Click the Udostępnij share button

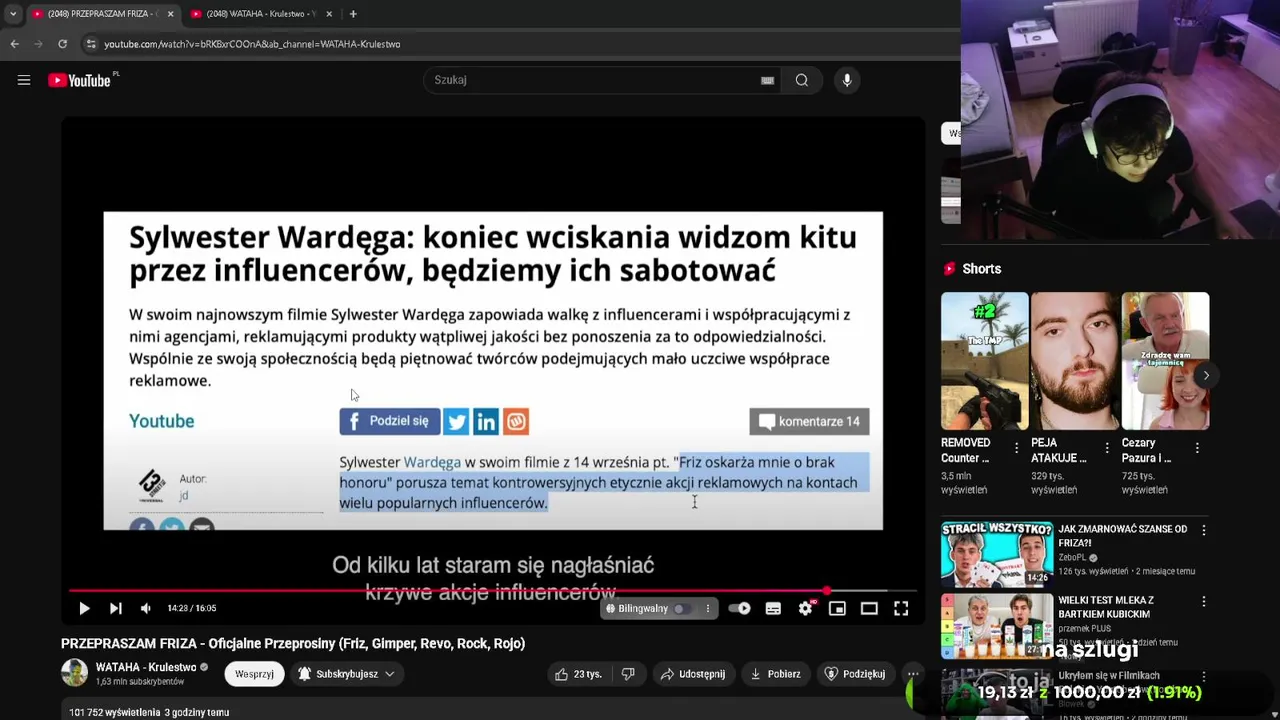point(692,674)
